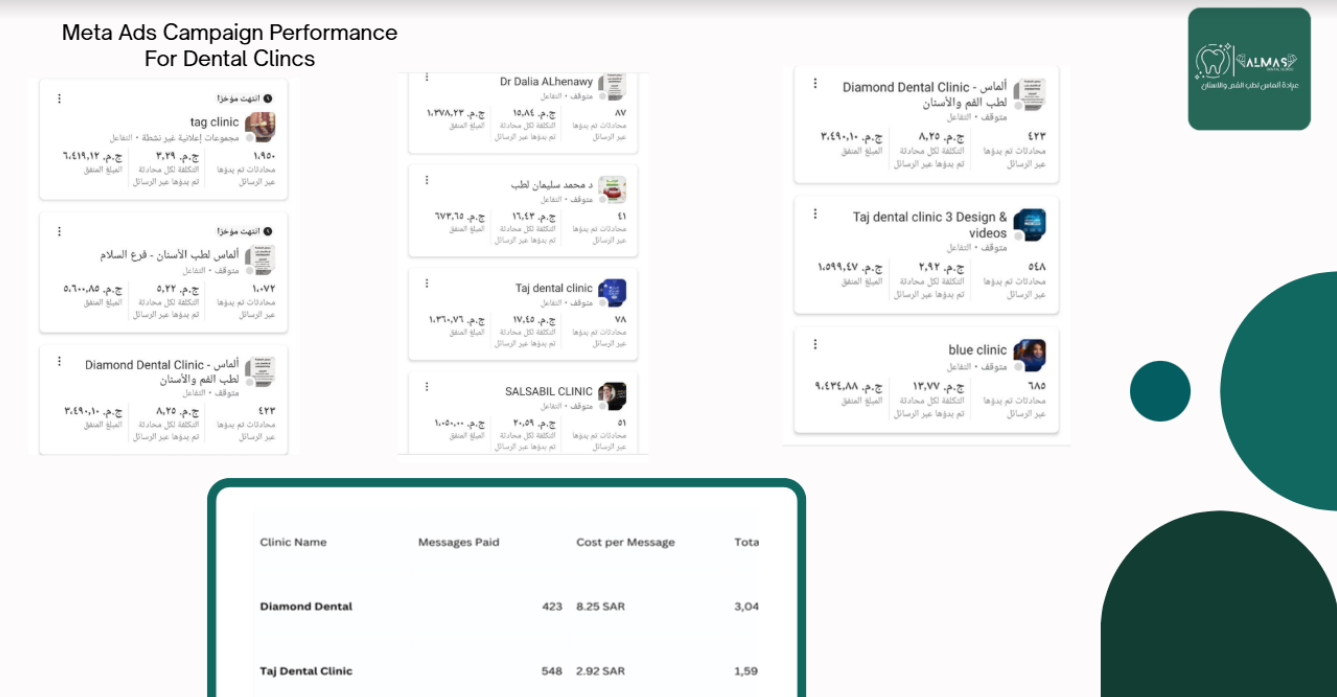Click the tag clinic profile thumbnail
1337x697 pixels.
(260, 127)
